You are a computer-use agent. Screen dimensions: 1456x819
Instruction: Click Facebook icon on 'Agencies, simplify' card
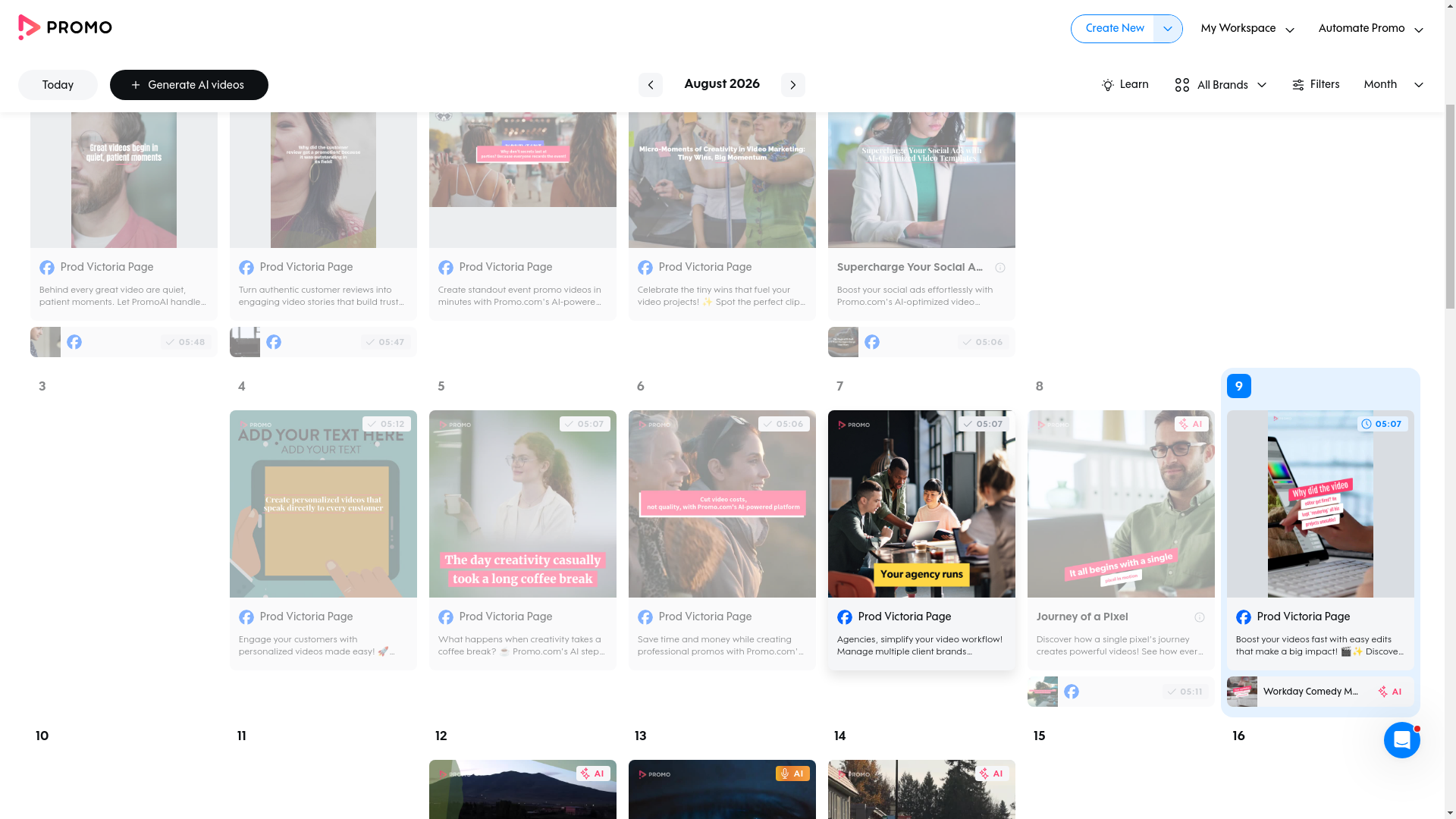pos(845,617)
